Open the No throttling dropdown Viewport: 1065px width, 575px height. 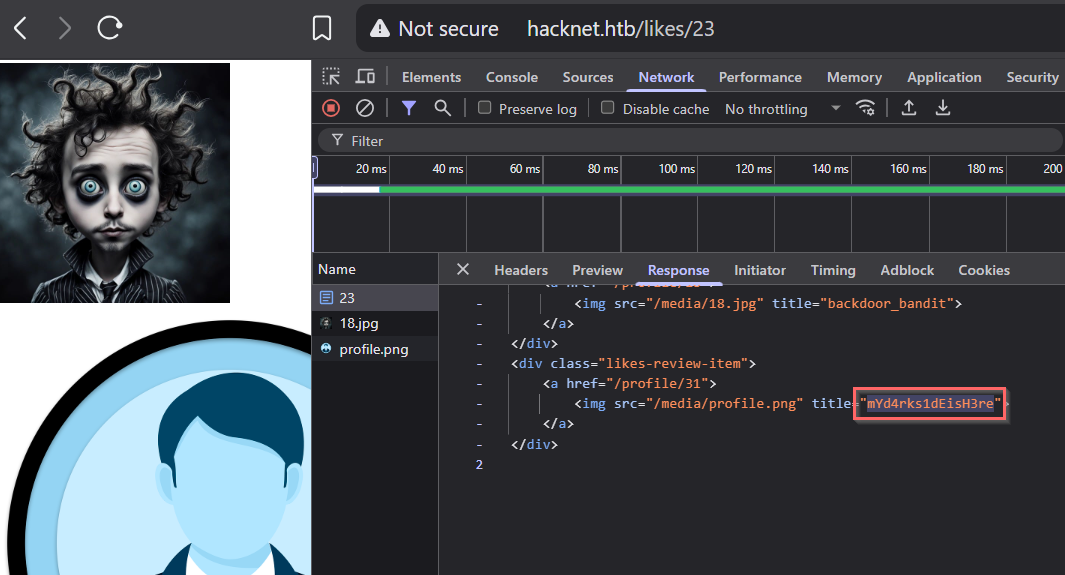pyautogui.click(x=782, y=109)
